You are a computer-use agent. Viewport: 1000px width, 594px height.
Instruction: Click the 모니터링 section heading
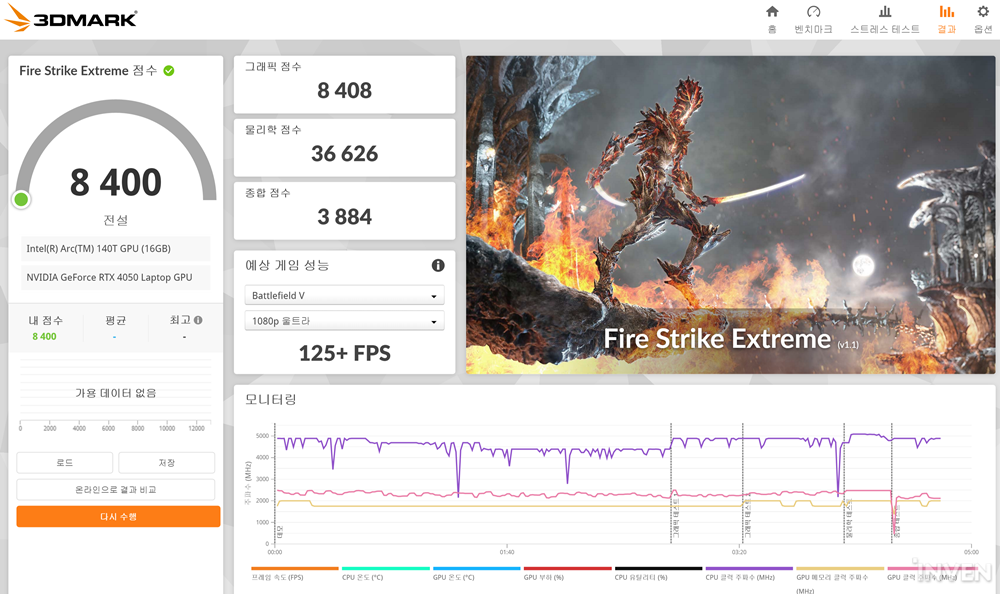(x=271, y=399)
